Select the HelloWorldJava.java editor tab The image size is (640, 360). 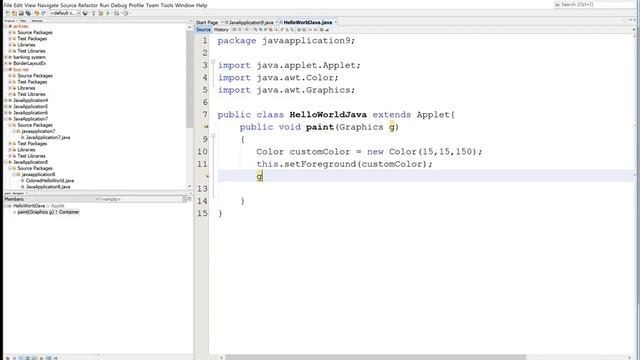[308, 22]
